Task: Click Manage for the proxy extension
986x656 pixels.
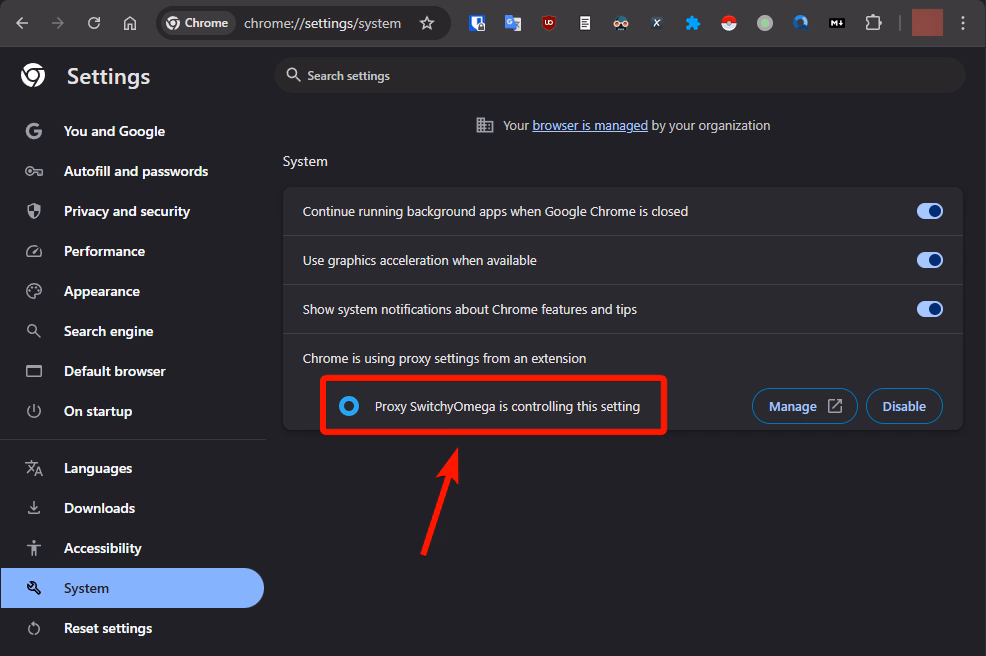Action: [804, 406]
